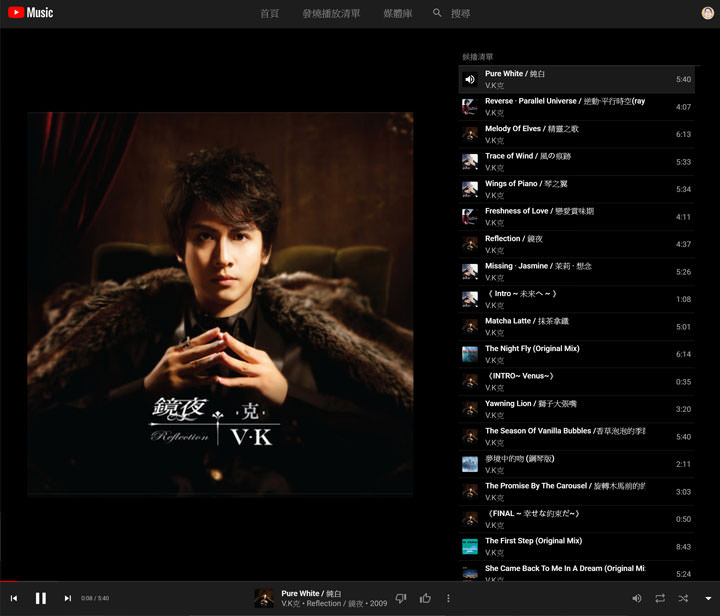Toggle shuffle mode
The image size is (720, 616).
click(x=683, y=598)
